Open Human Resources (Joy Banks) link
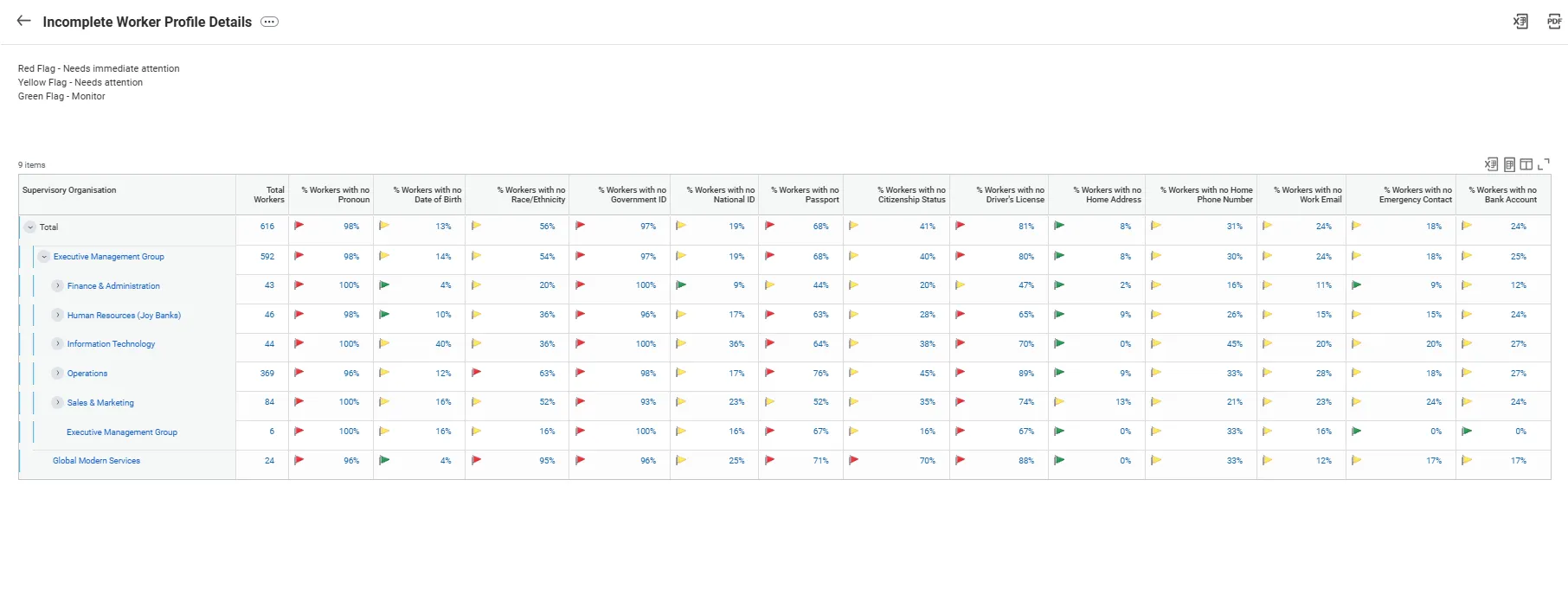Image resolution: width=1568 pixels, height=614 pixels. (x=124, y=316)
